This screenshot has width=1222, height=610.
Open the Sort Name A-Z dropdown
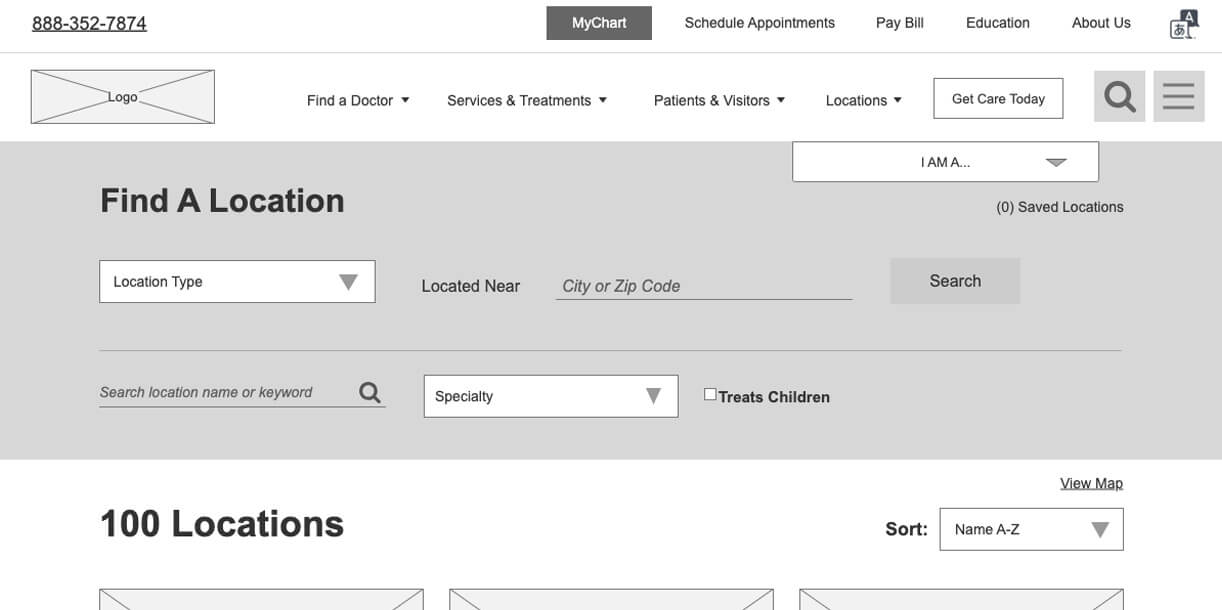[x=1031, y=530]
